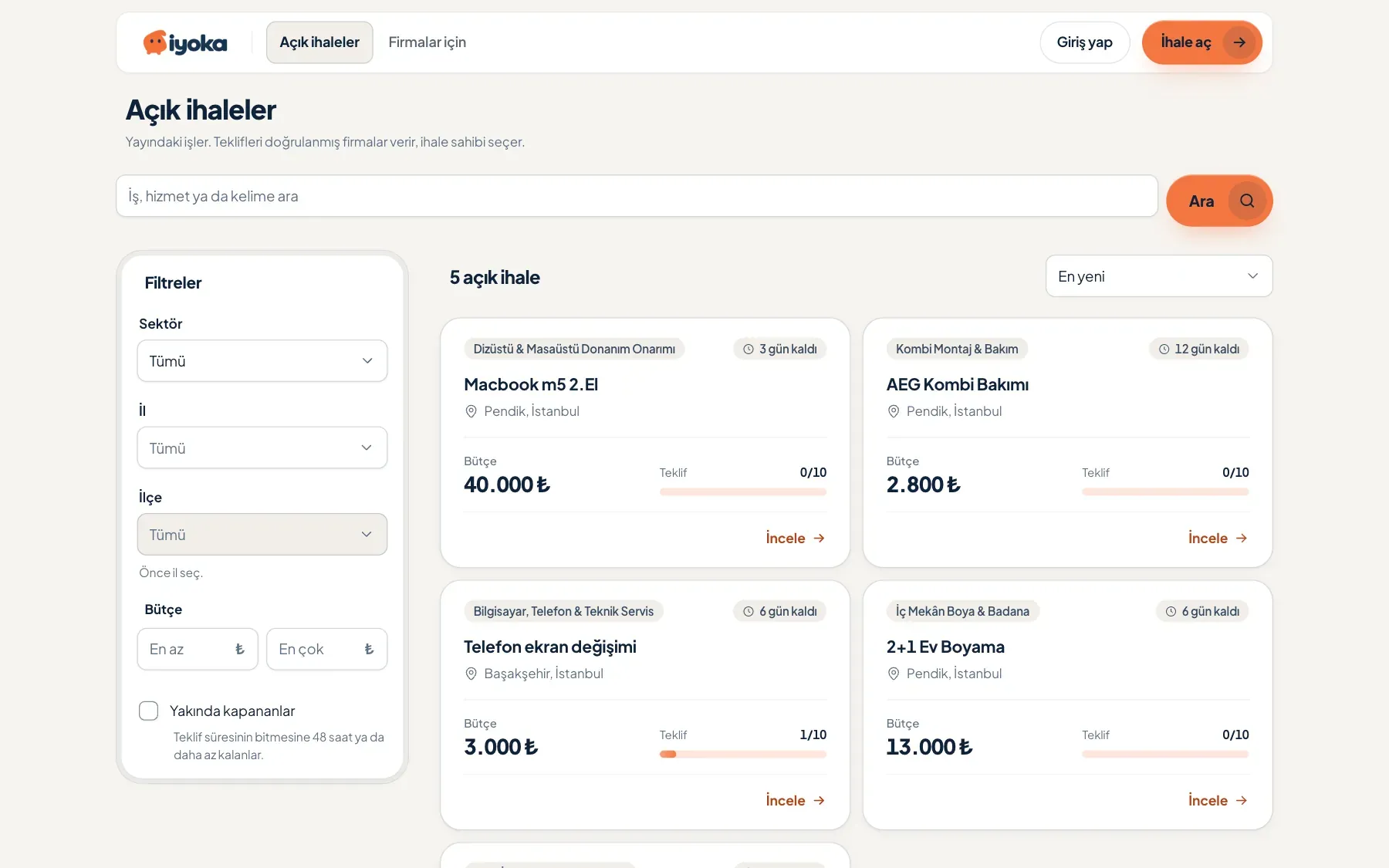Open the Macbook m5 2.El title
The image size is (1389, 868).
tap(531, 384)
